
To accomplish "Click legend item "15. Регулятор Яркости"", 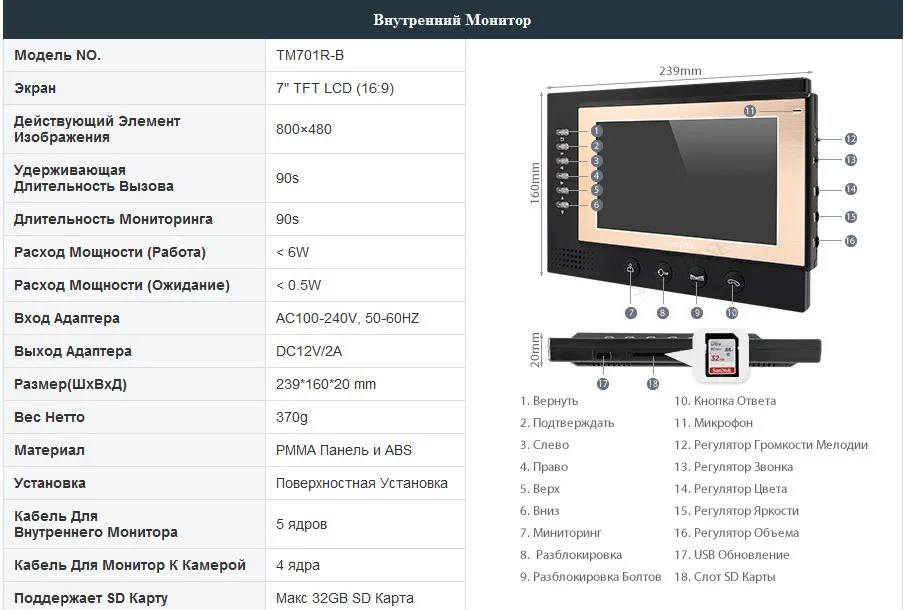I will pos(736,511).
